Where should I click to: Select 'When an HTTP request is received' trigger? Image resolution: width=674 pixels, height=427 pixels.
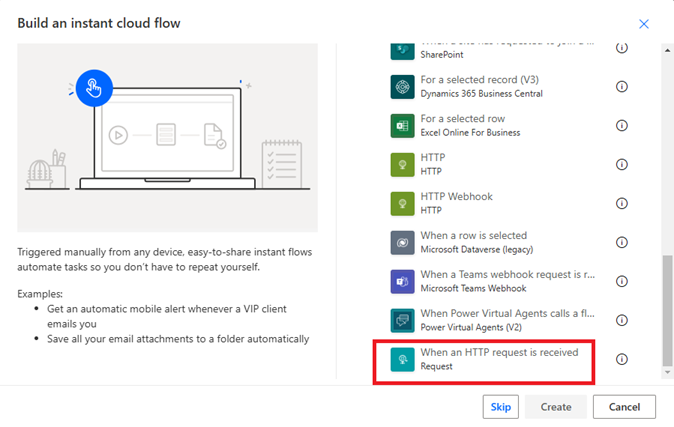499,353
